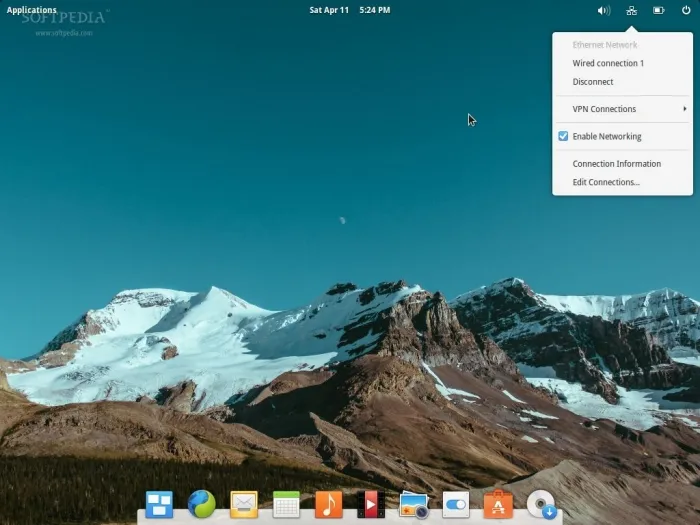Uncheck the Enable Networking checkbox
The image size is (700, 525).
(564, 136)
